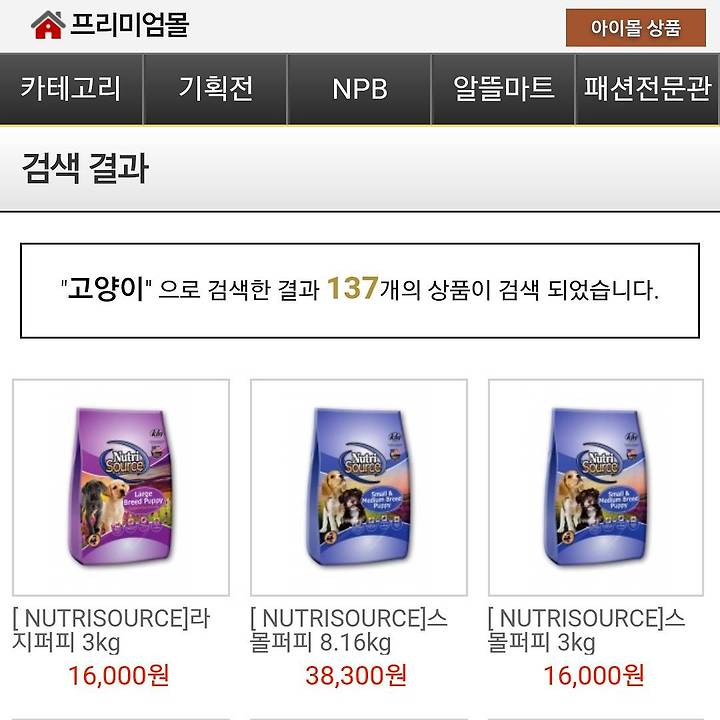Click the red house home icon
This screenshot has width=720, height=720.
48,25
